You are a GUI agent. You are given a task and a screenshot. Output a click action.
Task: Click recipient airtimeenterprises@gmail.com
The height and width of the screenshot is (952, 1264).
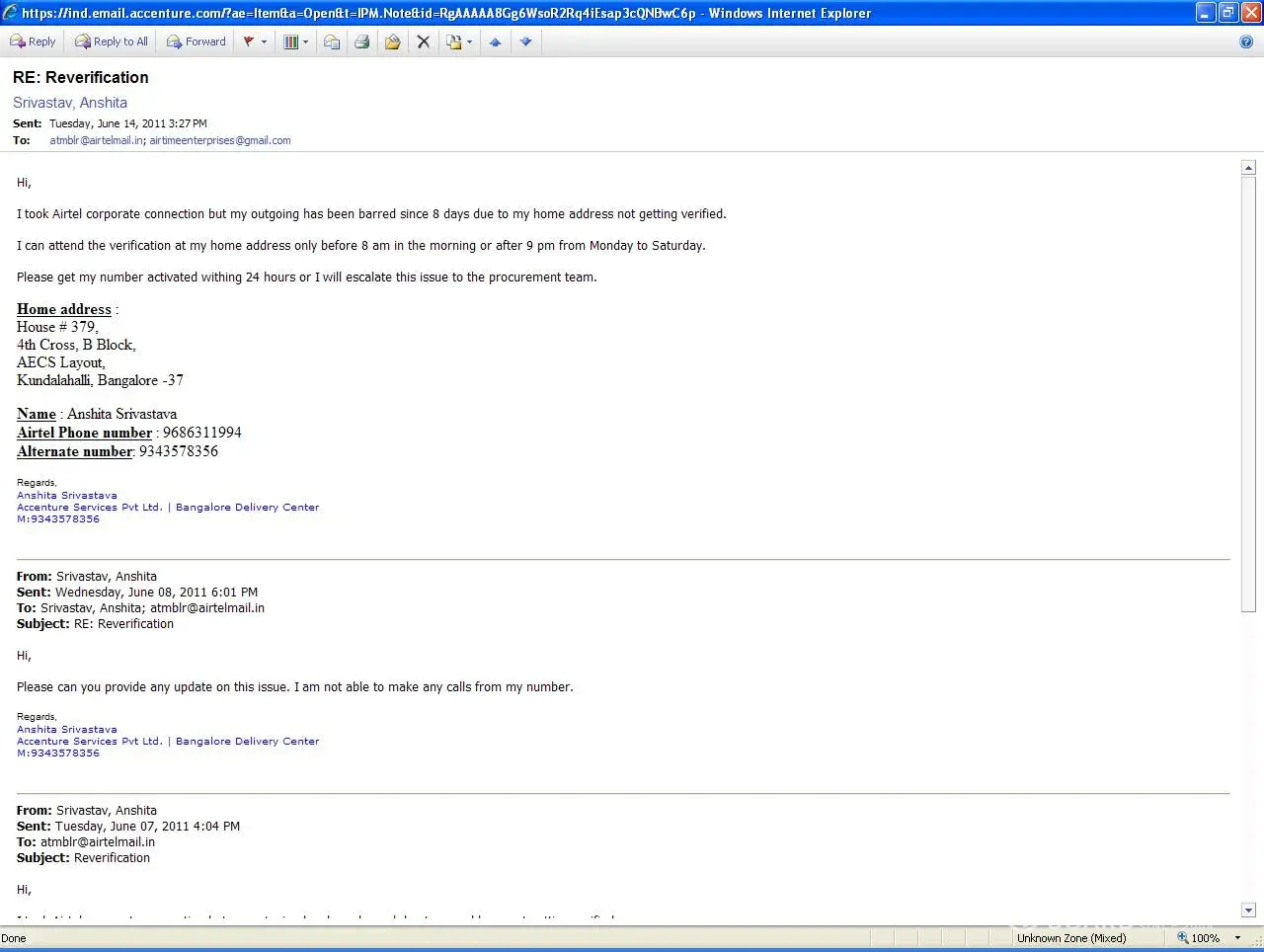[220, 140]
